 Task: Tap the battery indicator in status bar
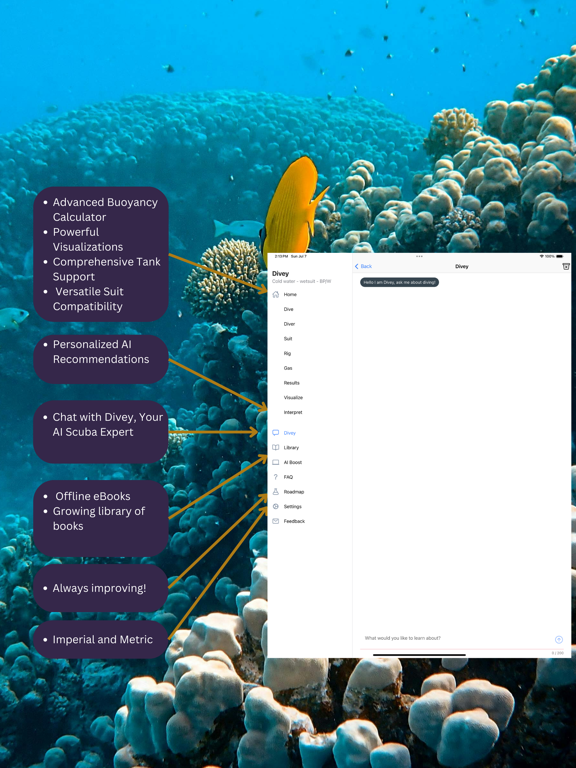coord(559,256)
